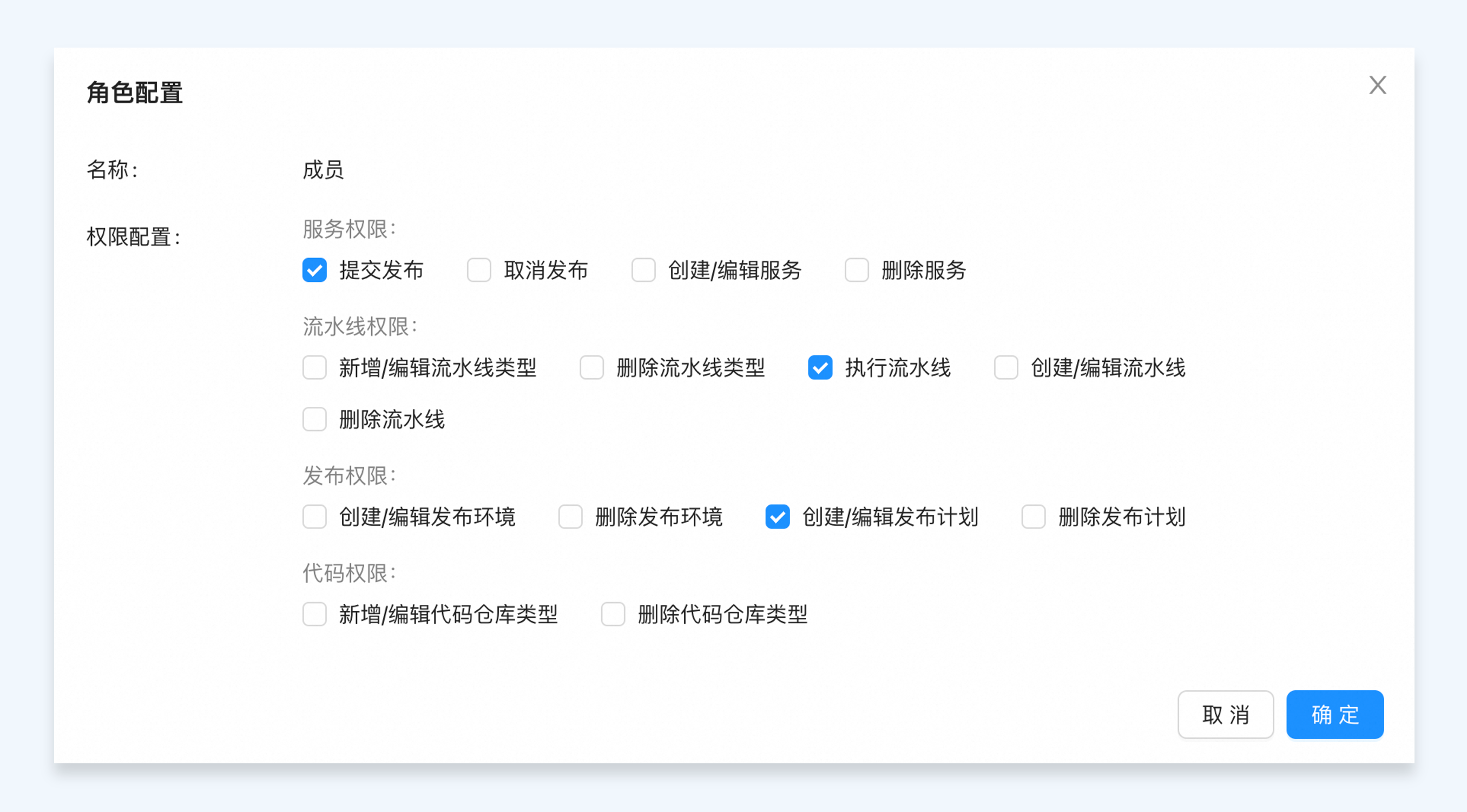This screenshot has height=812, width=1467.
Task: Enable 新增/编辑流水线类型 permission
Action: point(314,367)
